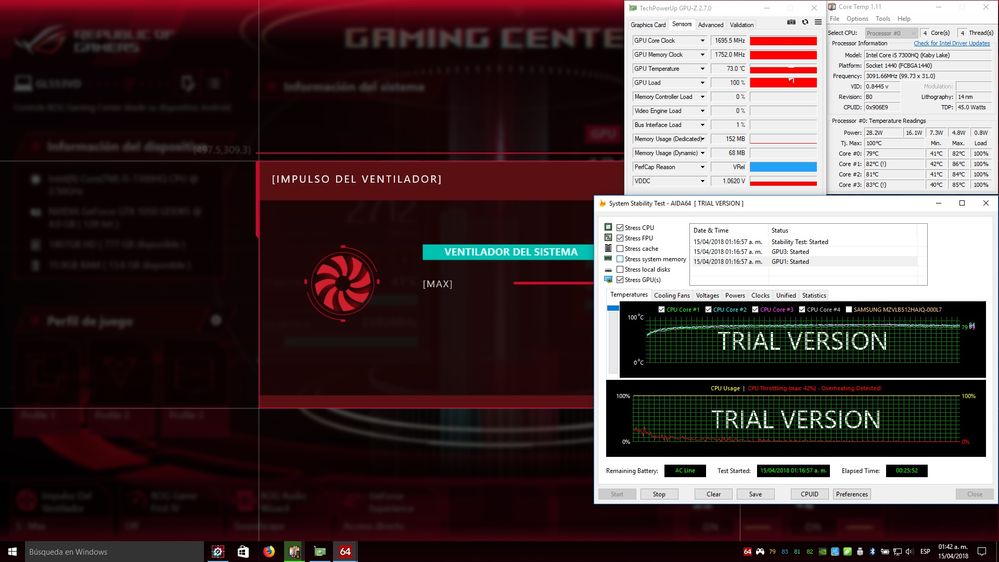Click Save button in AIDA64
Viewport: 999px width, 562px height.
click(x=755, y=494)
